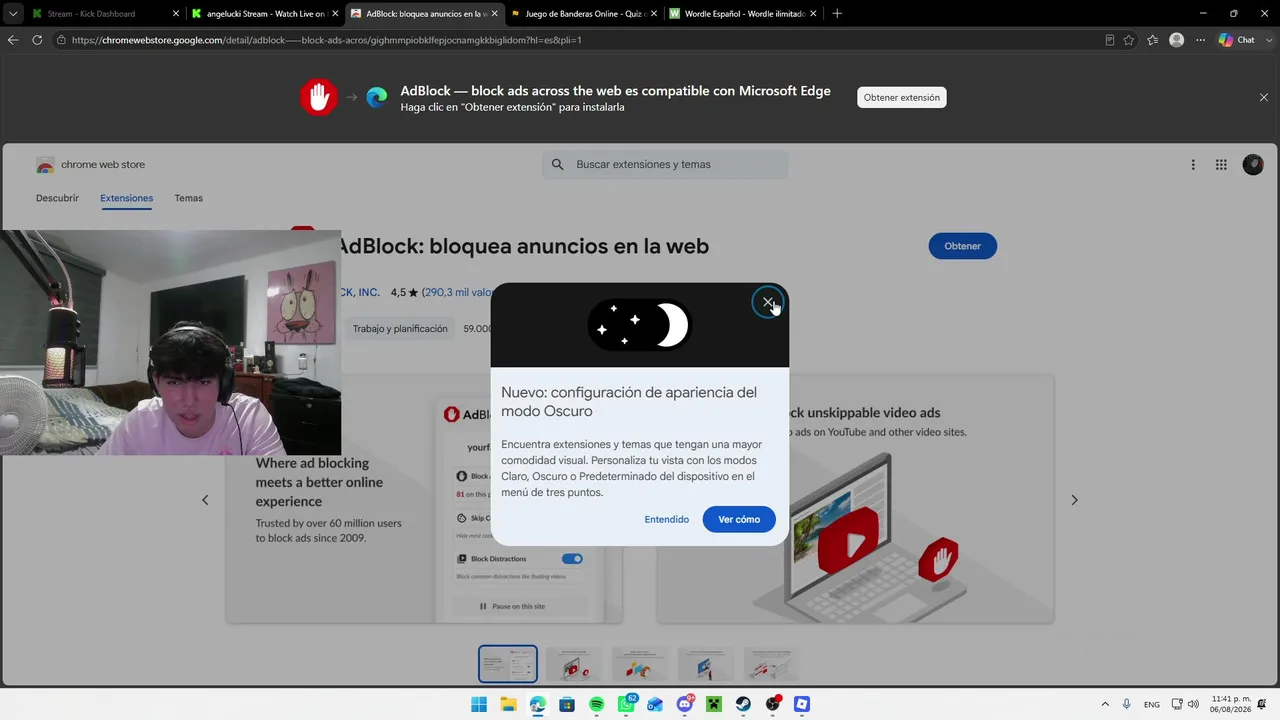Open Microsoft Store from the taskbar
This screenshot has height=720, width=1280.
[567, 704]
